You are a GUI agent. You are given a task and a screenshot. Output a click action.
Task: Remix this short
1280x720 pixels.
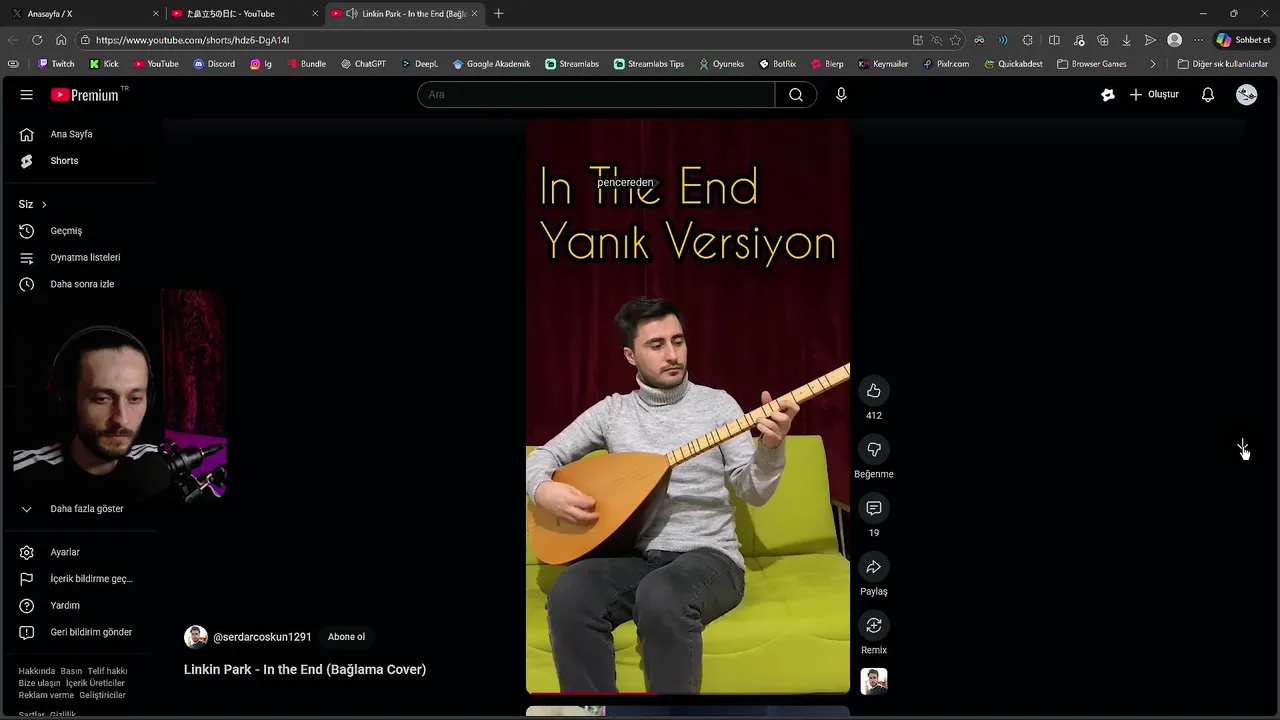(x=874, y=625)
